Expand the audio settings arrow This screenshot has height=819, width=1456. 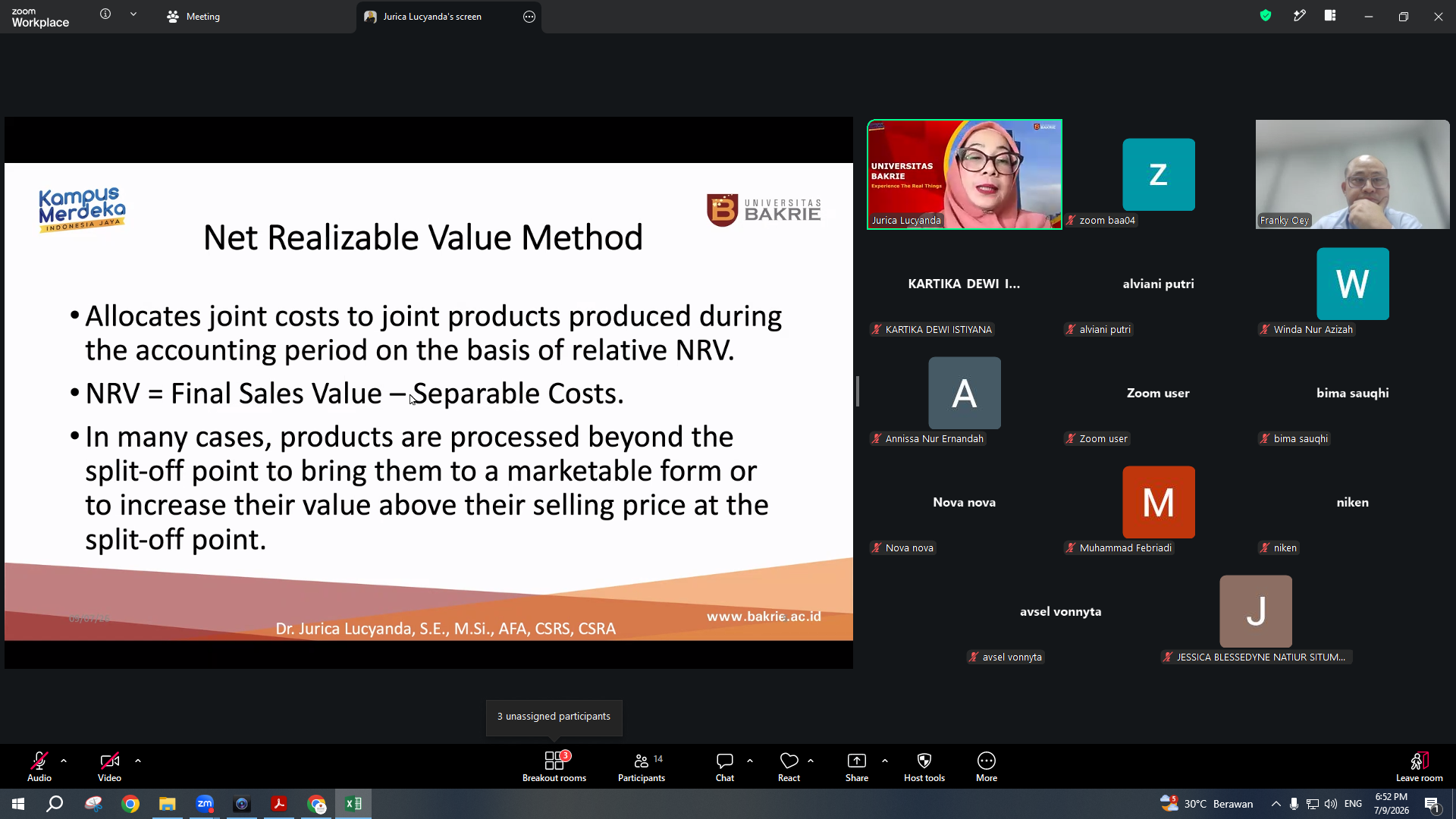point(64,761)
